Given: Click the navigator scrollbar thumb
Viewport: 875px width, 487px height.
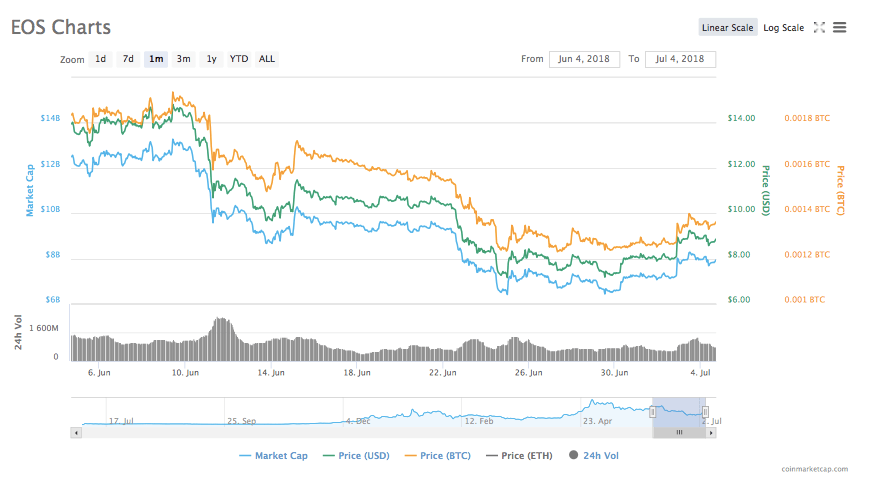Looking at the screenshot, I should click(678, 433).
